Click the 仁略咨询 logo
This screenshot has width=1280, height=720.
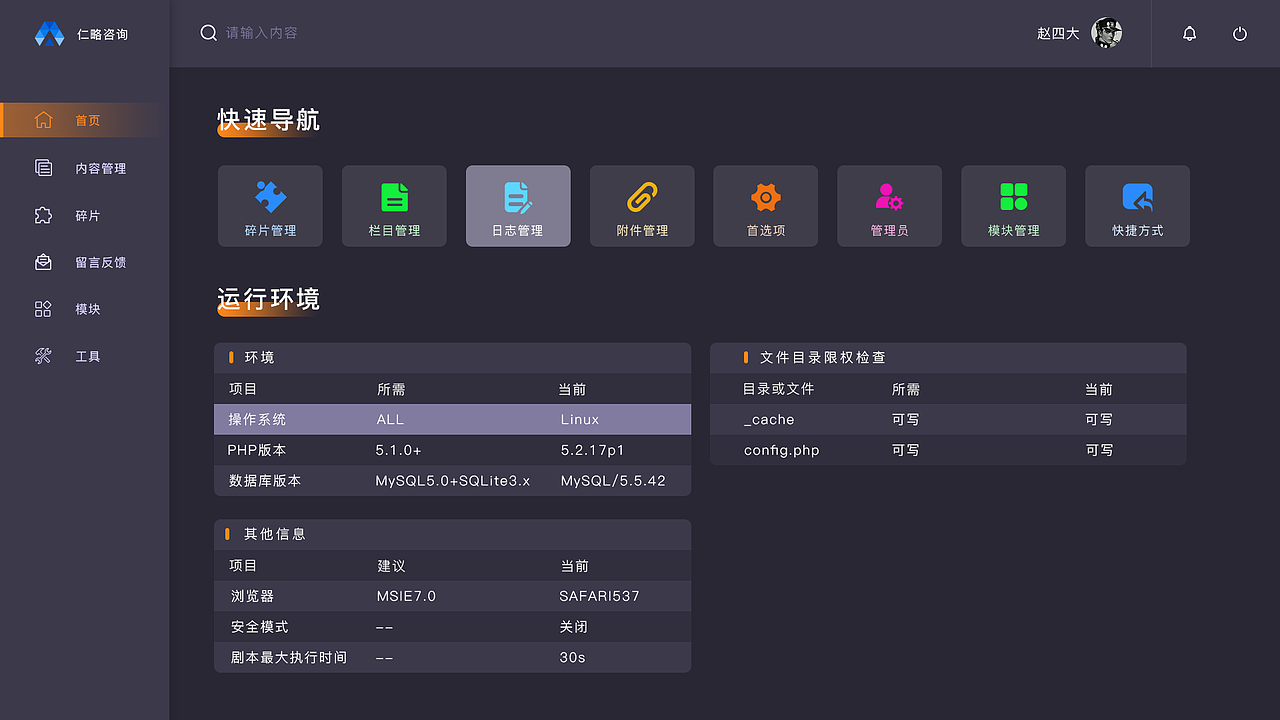point(85,33)
